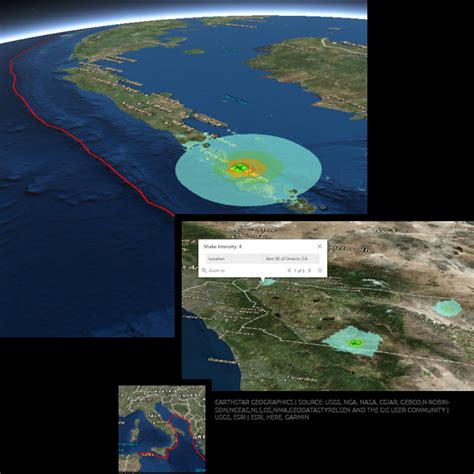Click the Location field label in popup
The height and width of the screenshot is (474, 474).
point(217,259)
